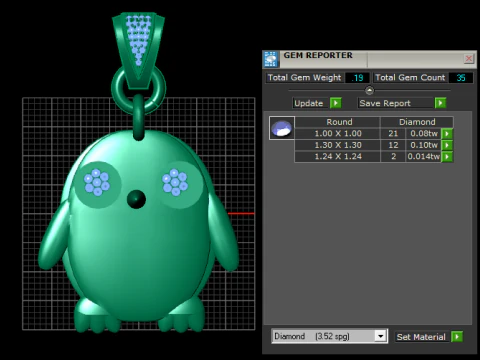Select the penguin's dark round nose
Image resolution: width=480 pixels, height=360 pixels.
(136, 199)
